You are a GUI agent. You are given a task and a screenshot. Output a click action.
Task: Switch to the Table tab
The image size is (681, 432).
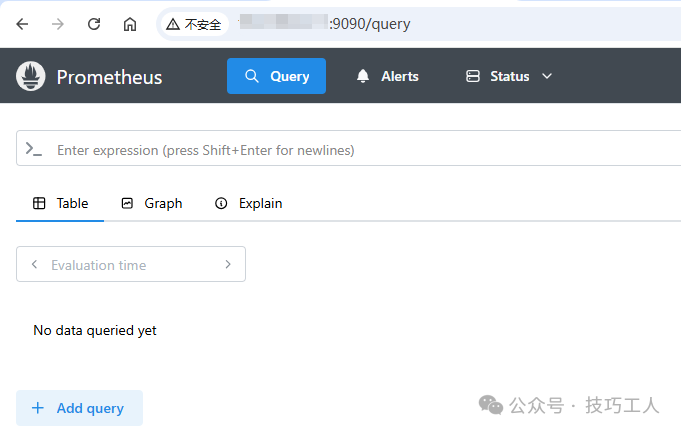click(61, 203)
